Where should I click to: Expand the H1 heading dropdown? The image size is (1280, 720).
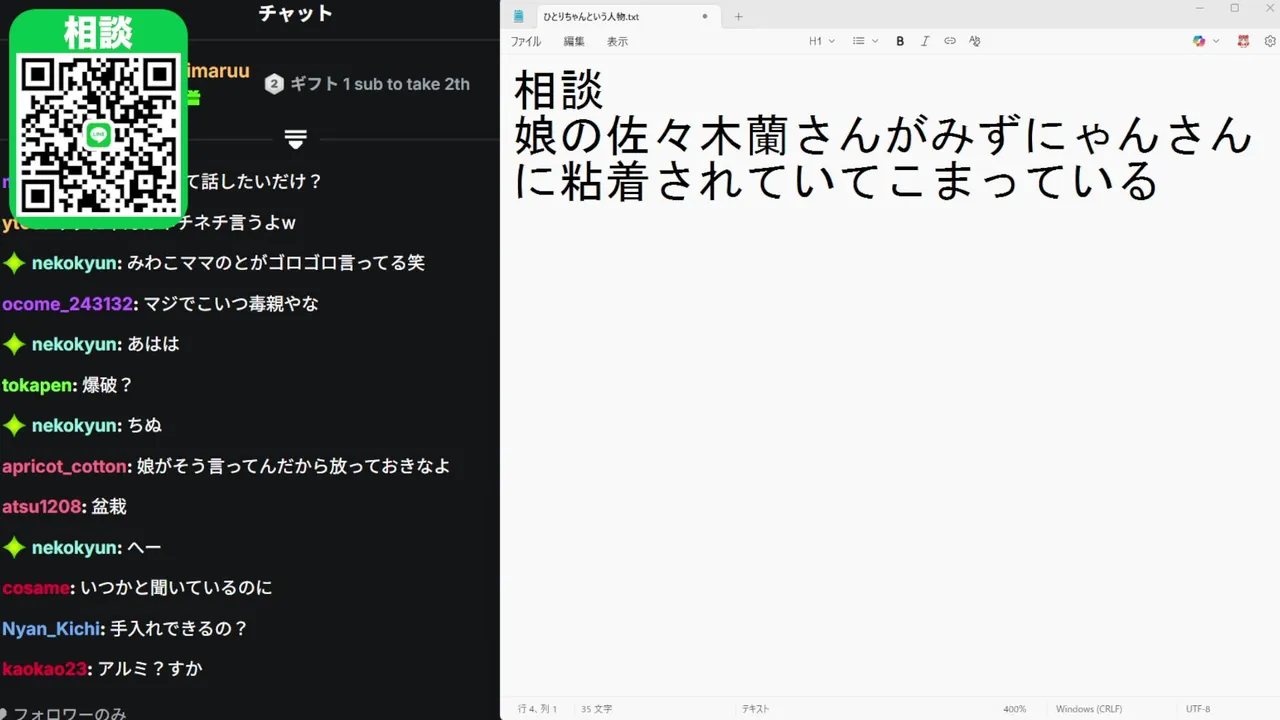coord(822,41)
